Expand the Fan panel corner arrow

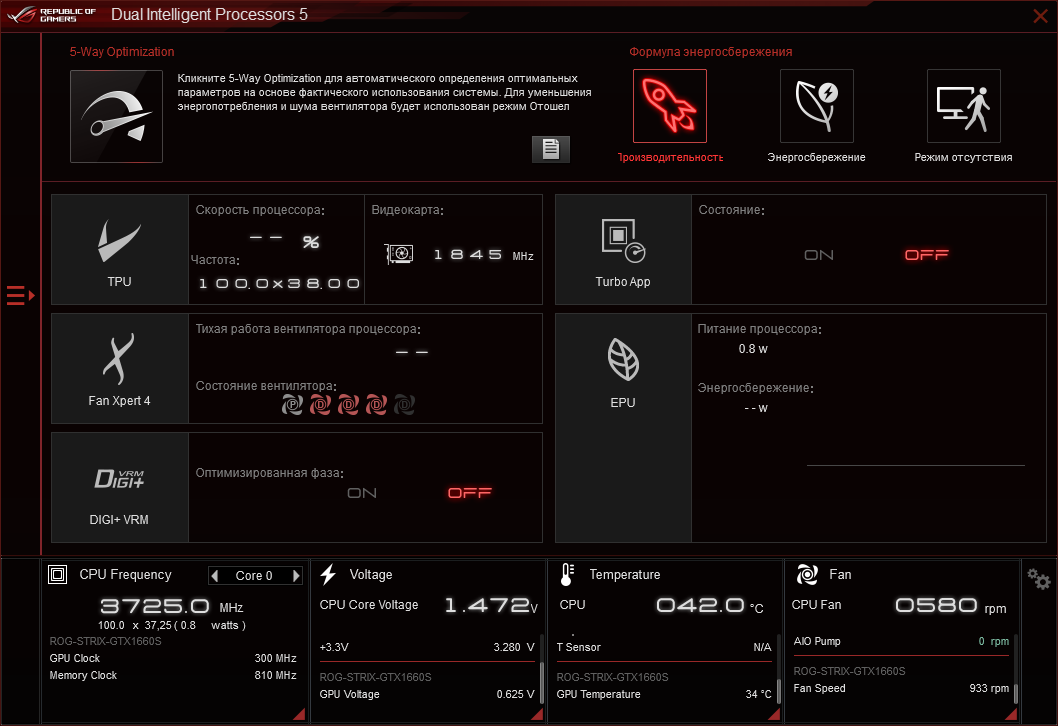click(x=1011, y=715)
